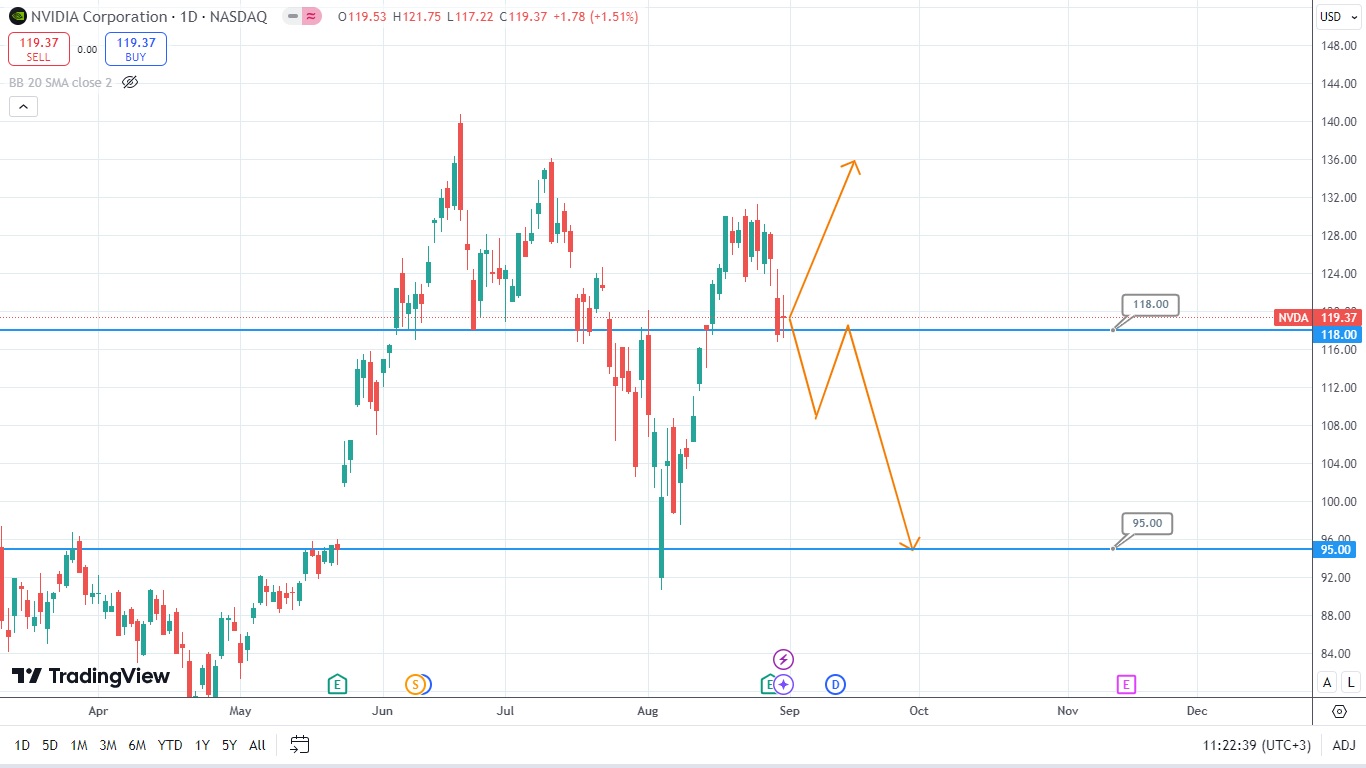Image resolution: width=1366 pixels, height=768 pixels.
Task: Select the 5D time range
Action: [x=50, y=745]
